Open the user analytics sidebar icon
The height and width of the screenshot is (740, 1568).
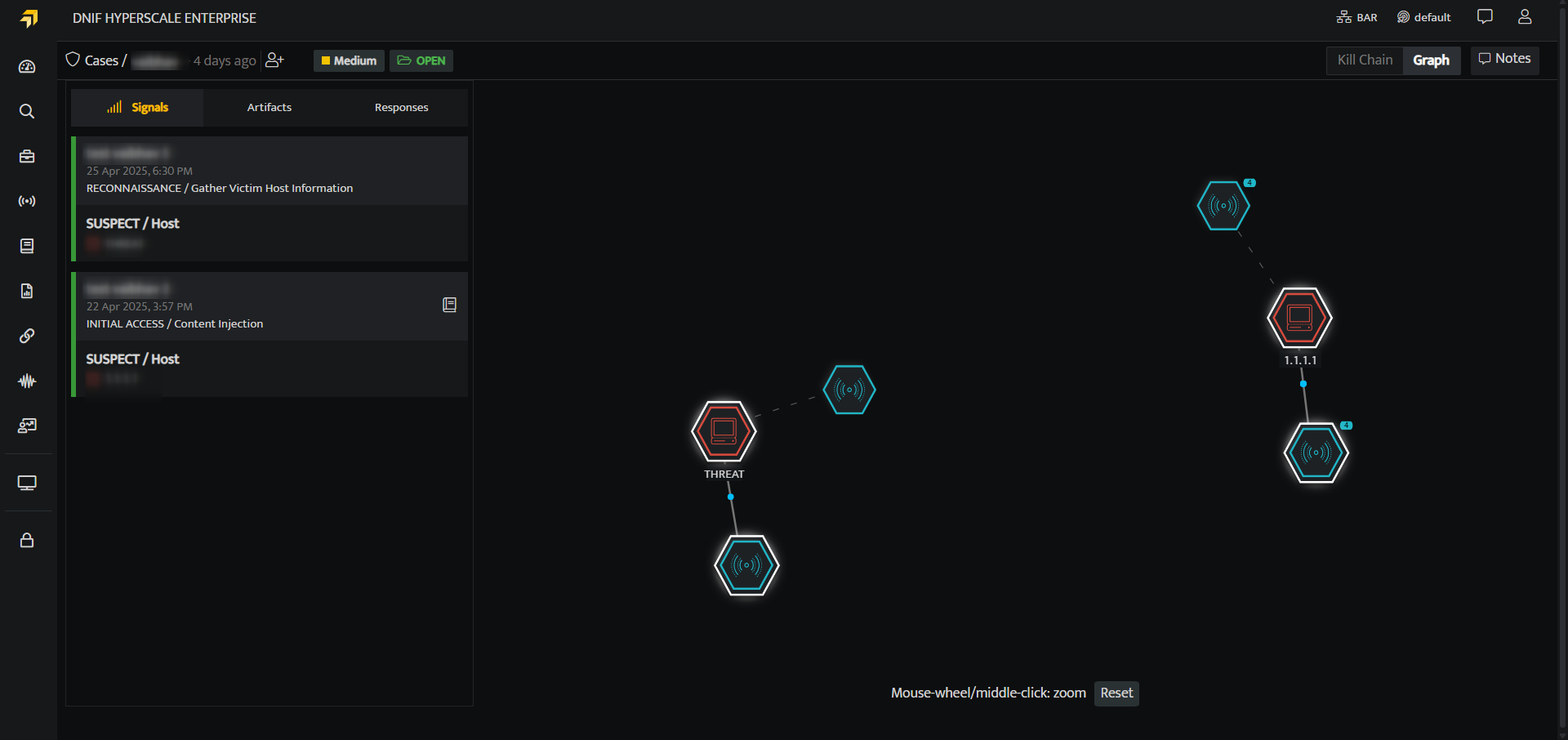27,426
